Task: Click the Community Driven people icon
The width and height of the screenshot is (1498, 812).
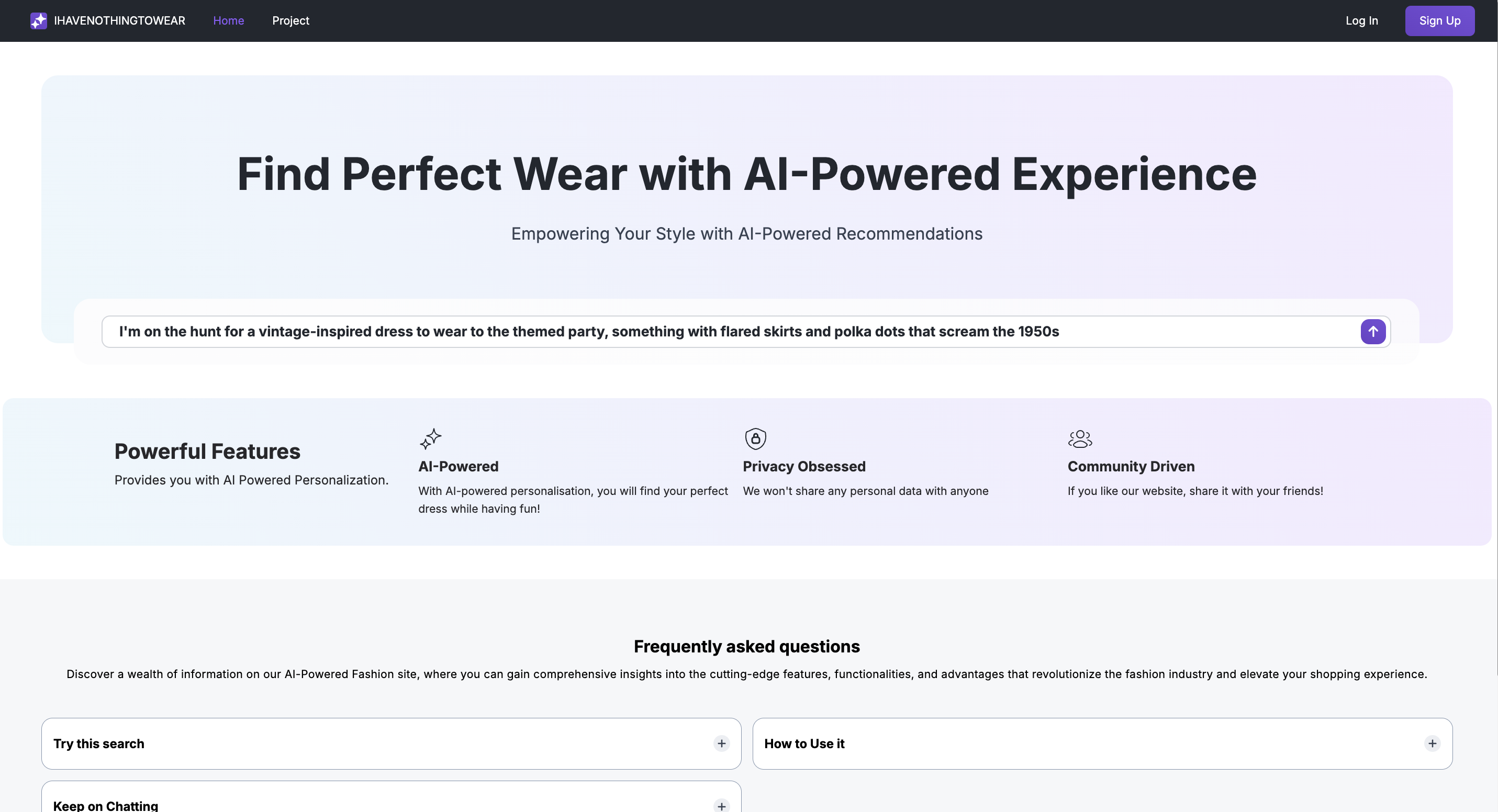Action: click(1080, 439)
